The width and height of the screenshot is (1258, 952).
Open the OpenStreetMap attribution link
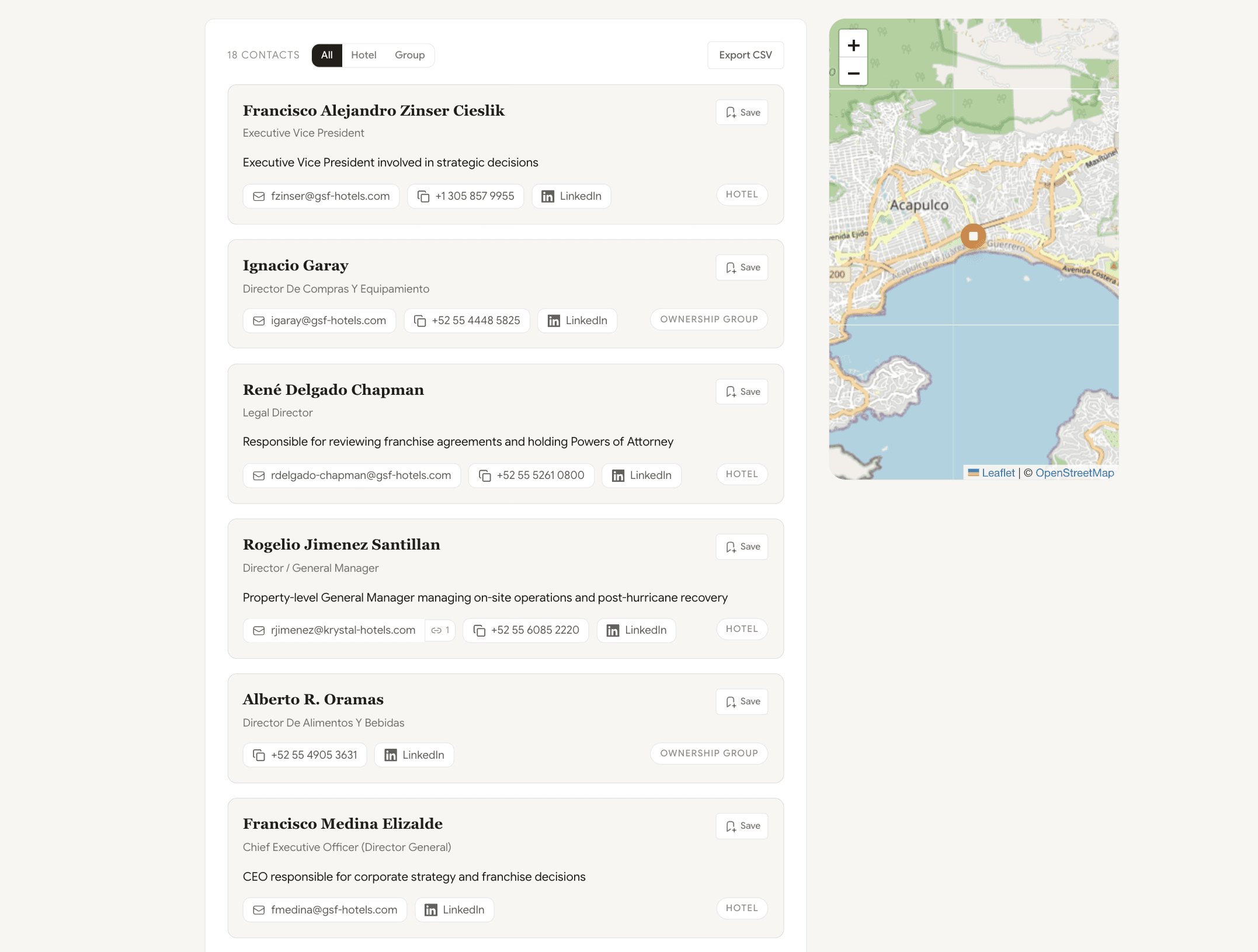click(x=1074, y=472)
